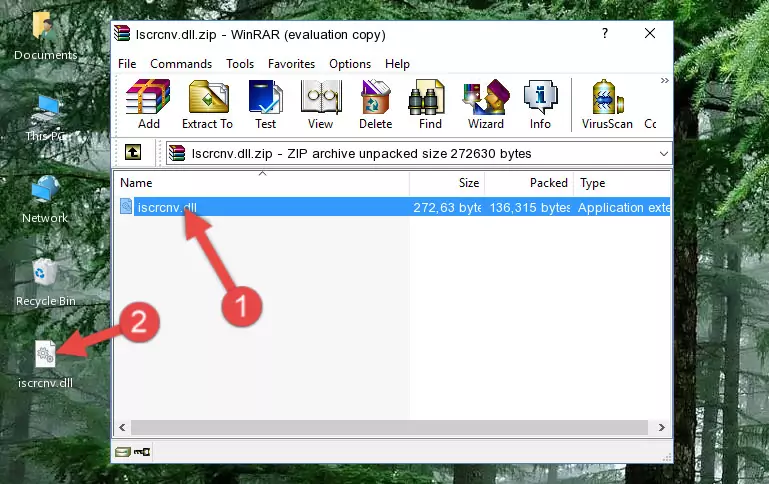The image size is (769, 484).
Task: Click the drive icon in status bar
Action: [123, 452]
